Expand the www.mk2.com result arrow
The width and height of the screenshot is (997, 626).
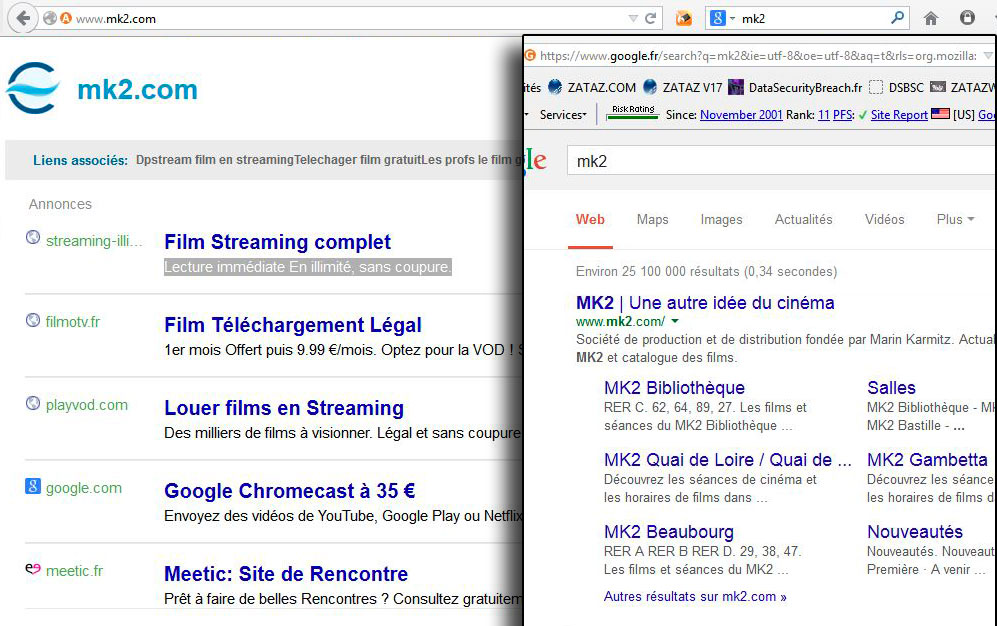coord(675,321)
